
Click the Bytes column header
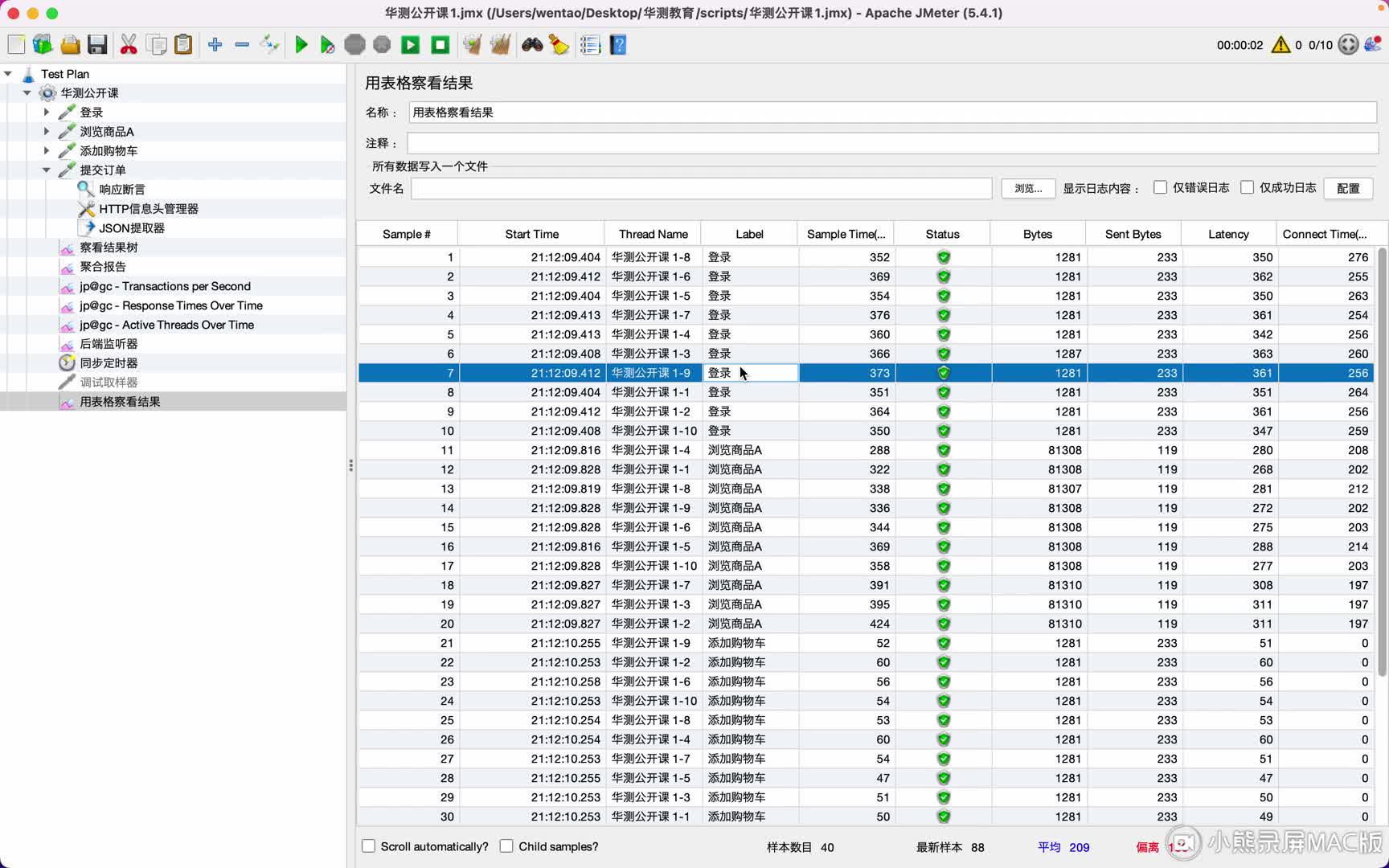pos(1037,234)
